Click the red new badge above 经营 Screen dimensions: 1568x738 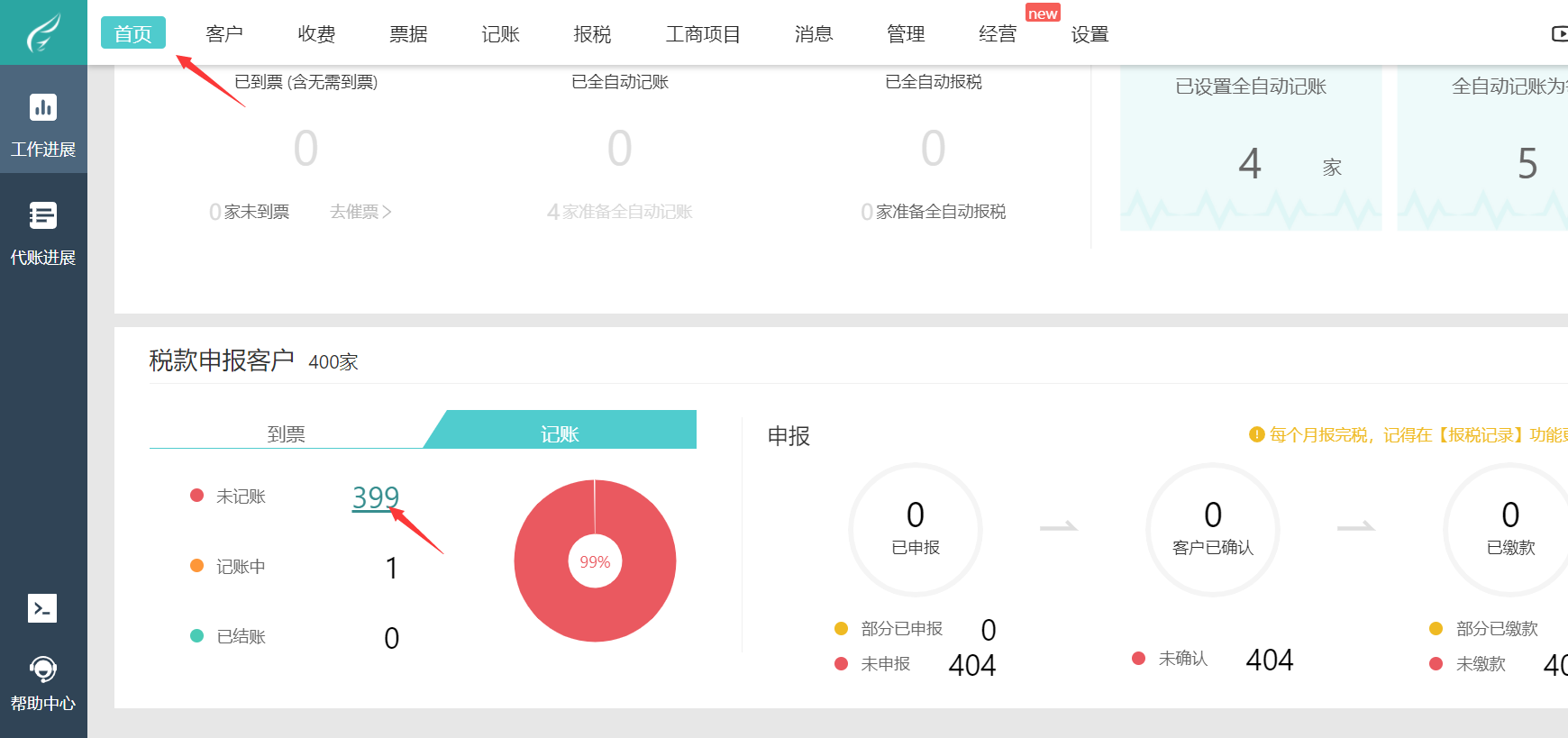click(x=1043, y=14)
